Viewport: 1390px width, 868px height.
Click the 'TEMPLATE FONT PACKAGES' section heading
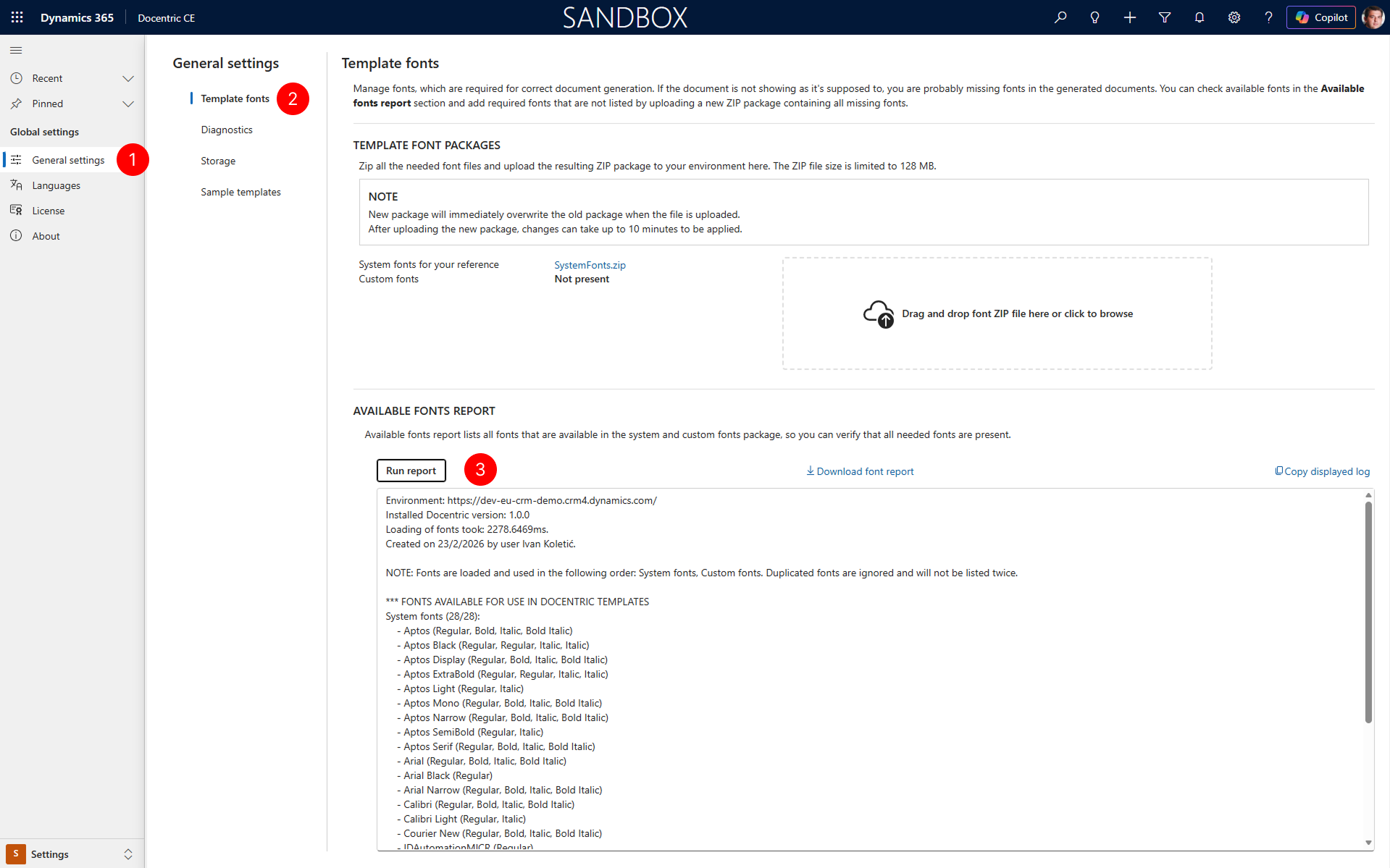[x=427, y=145]
